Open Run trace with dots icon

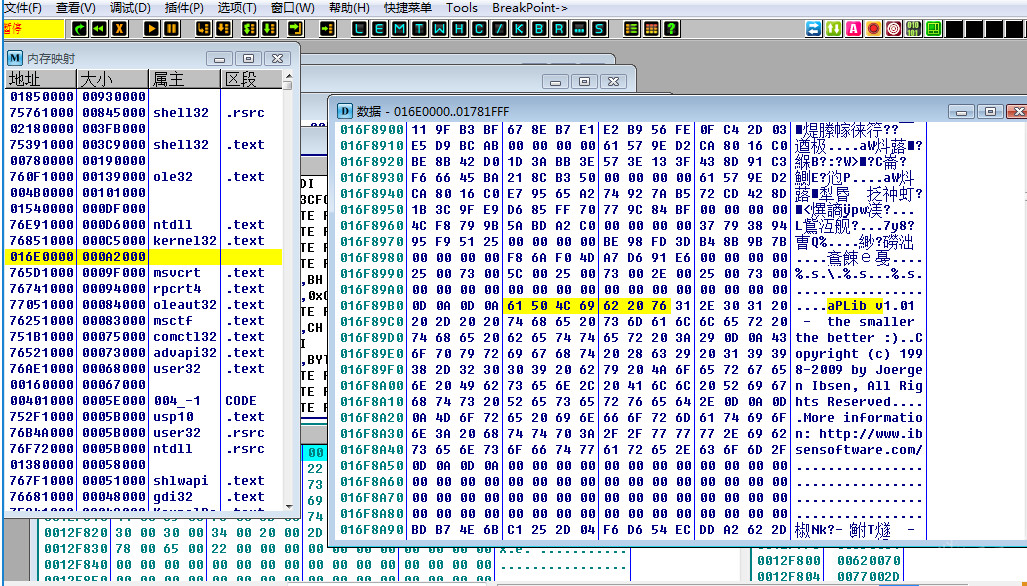(579, 29)
